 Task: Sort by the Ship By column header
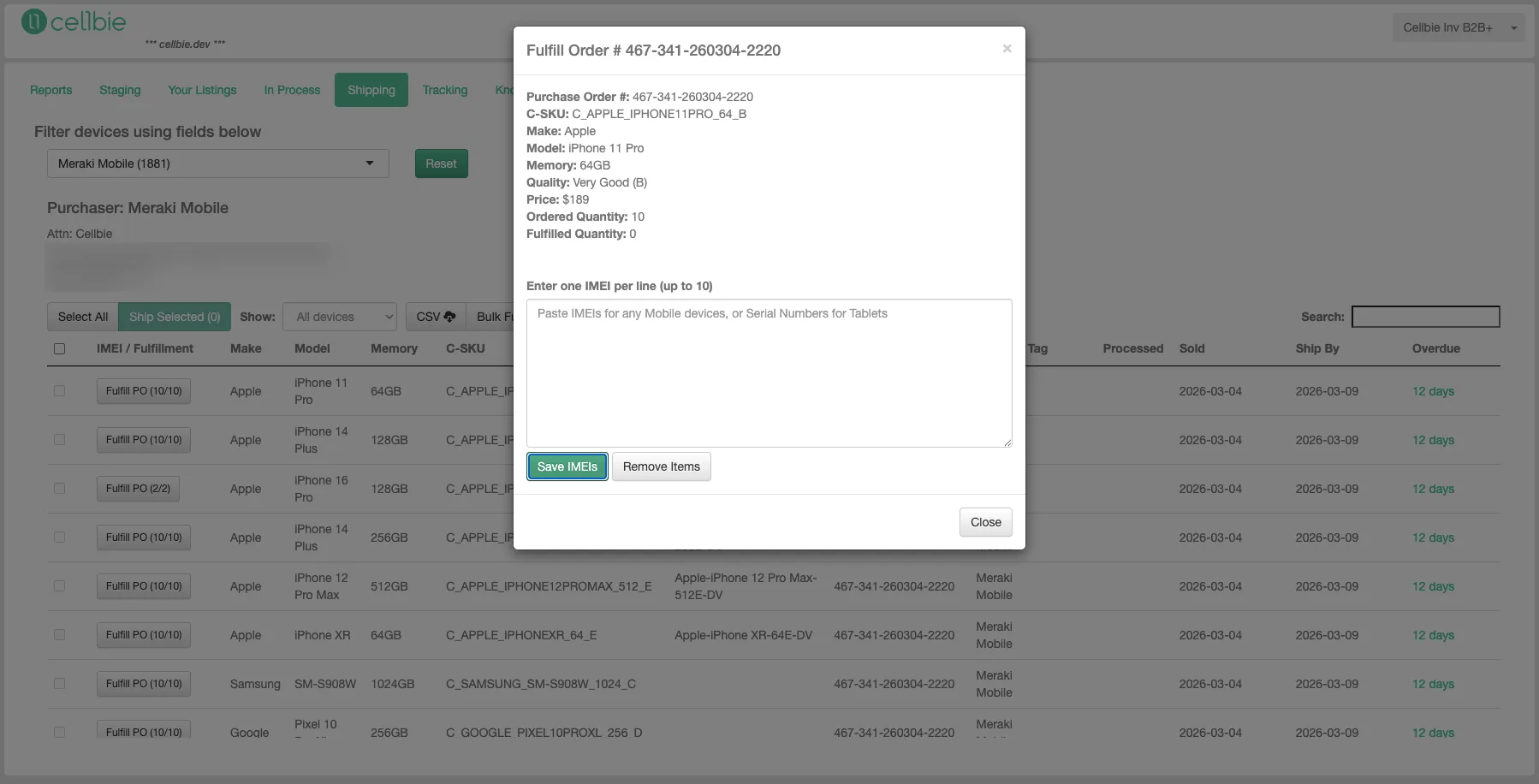click(1316, 348)
